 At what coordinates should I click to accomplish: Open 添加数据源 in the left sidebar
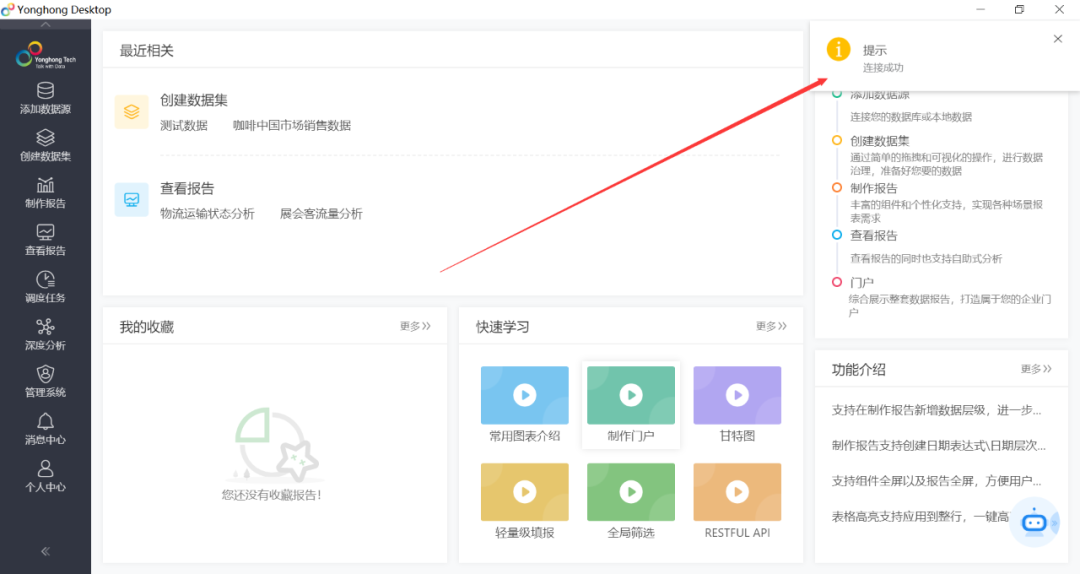coord(45,98)
